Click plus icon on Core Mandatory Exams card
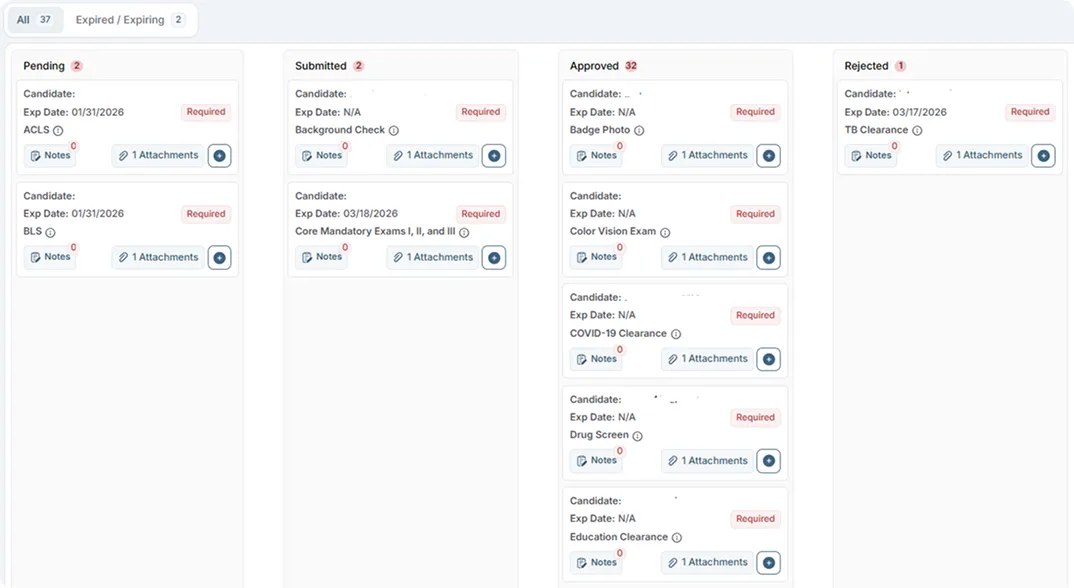1074x588 pixels. (494, 258)
